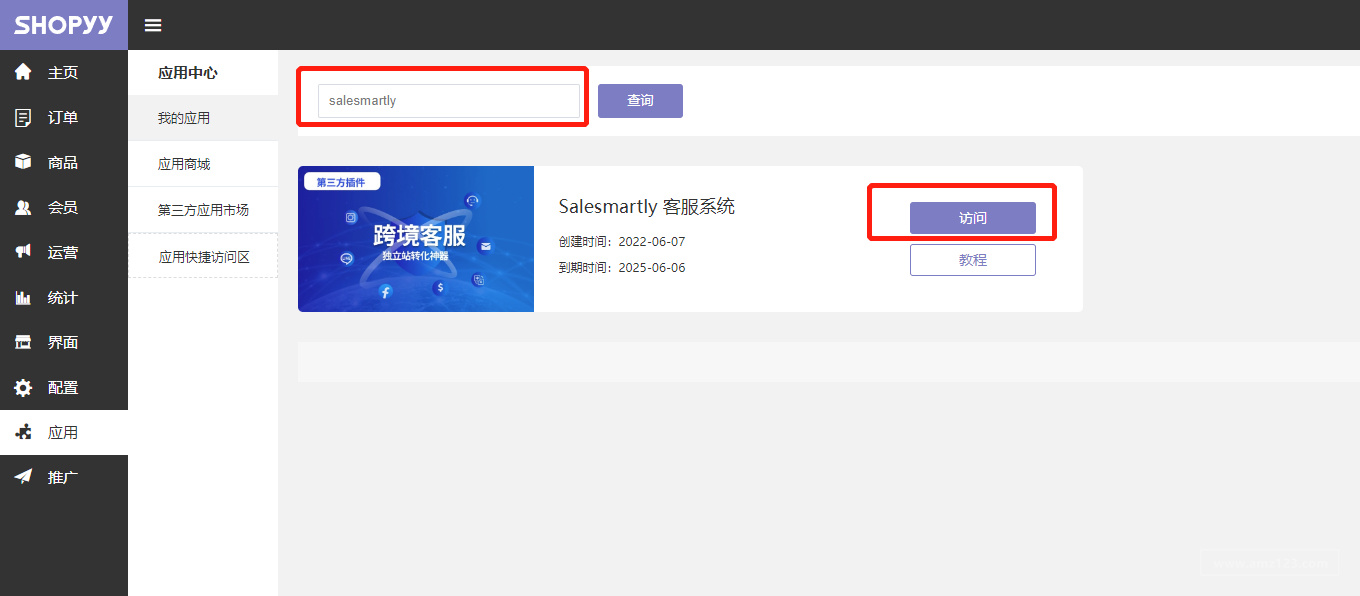This screenshot has height=596, width=1360.
Task: Open the 运营 sidebar menu
Action: coord(64,252)
